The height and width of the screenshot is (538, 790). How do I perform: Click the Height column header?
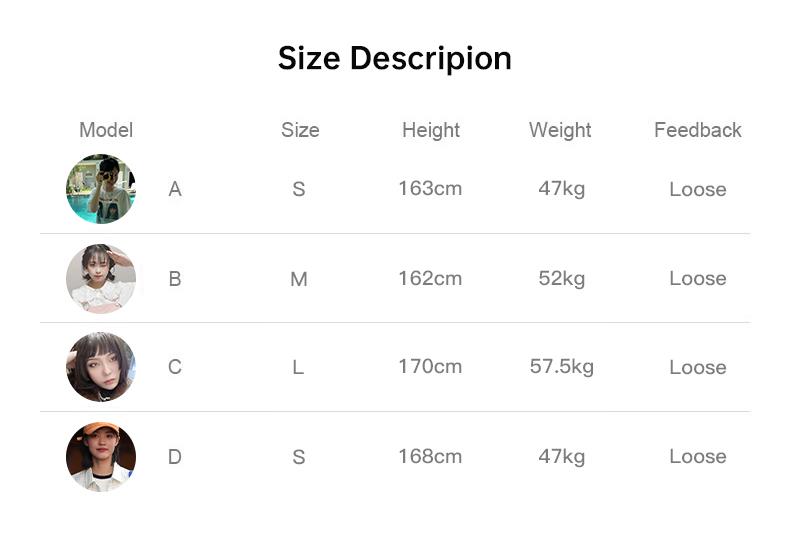431,130
